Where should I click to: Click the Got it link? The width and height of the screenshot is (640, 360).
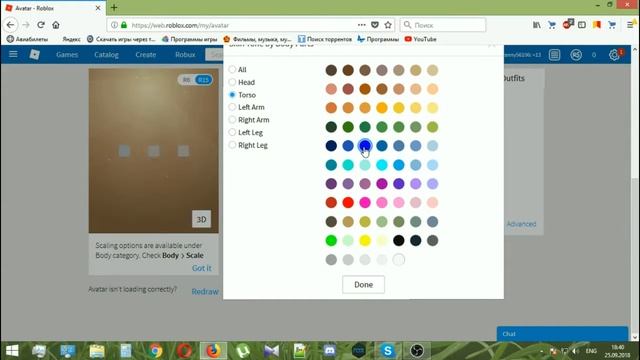pyautogui.click(x=202, y=268)
